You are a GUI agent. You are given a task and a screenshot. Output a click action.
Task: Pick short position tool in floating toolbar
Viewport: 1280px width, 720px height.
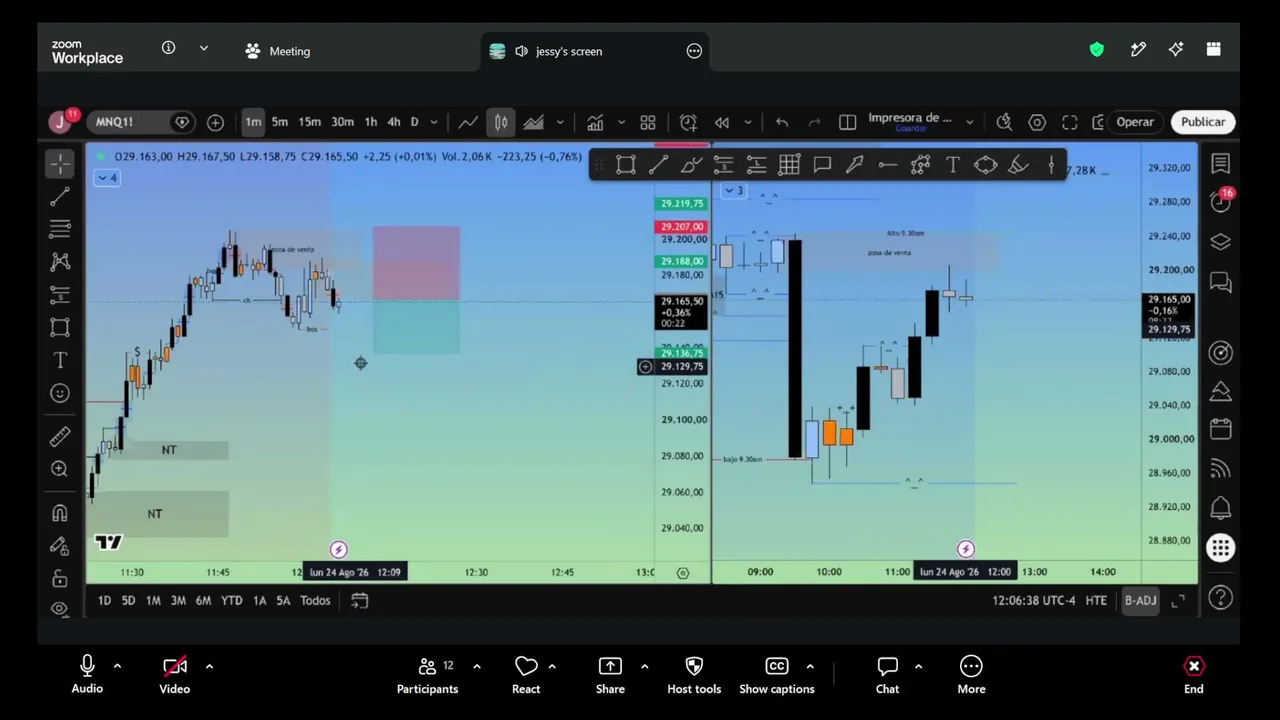[723, 166]
